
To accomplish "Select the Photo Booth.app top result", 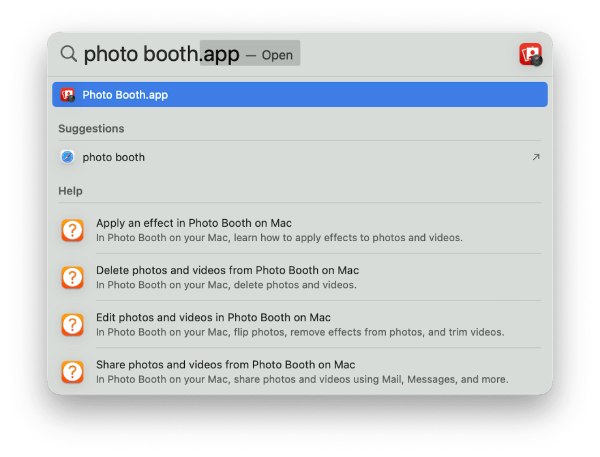I will pyautogui.click(x=300, y=95).
